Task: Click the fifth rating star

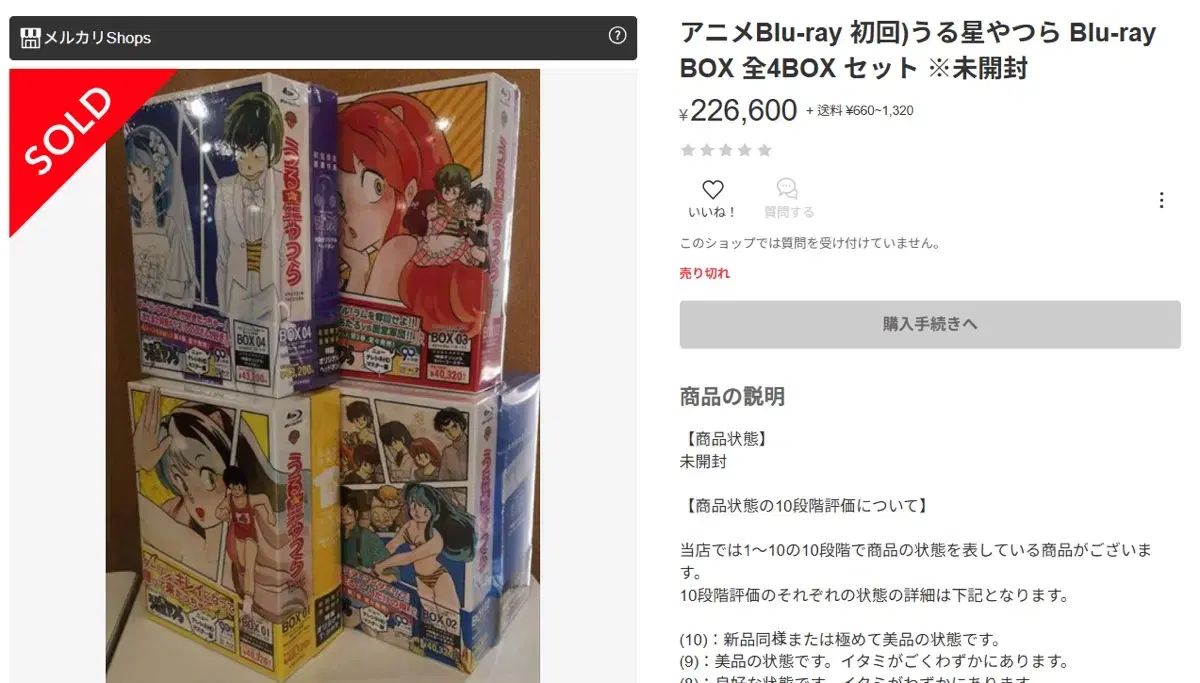Action: [765, 150]
